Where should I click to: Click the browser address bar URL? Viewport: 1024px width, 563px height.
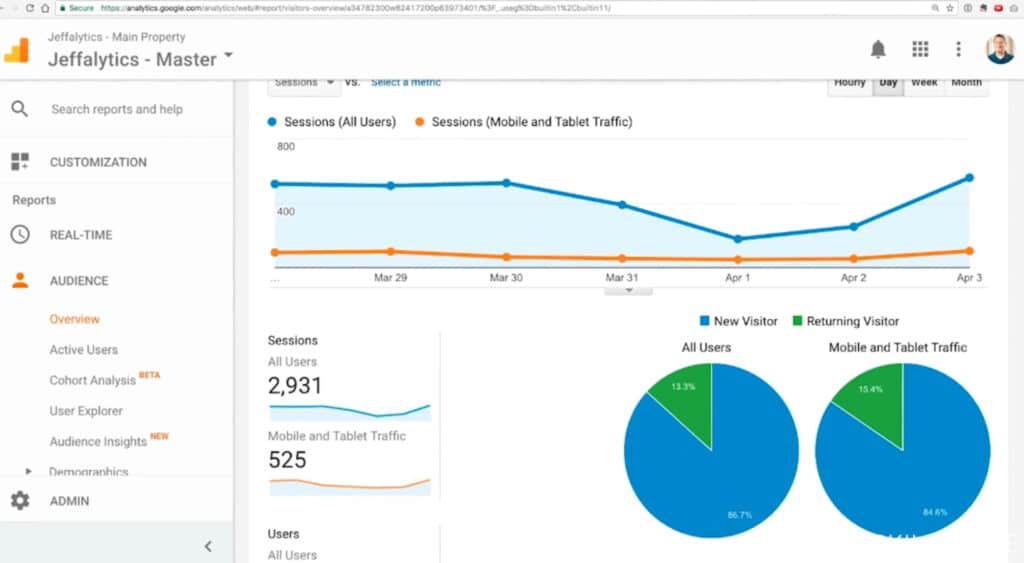(356, 8)
